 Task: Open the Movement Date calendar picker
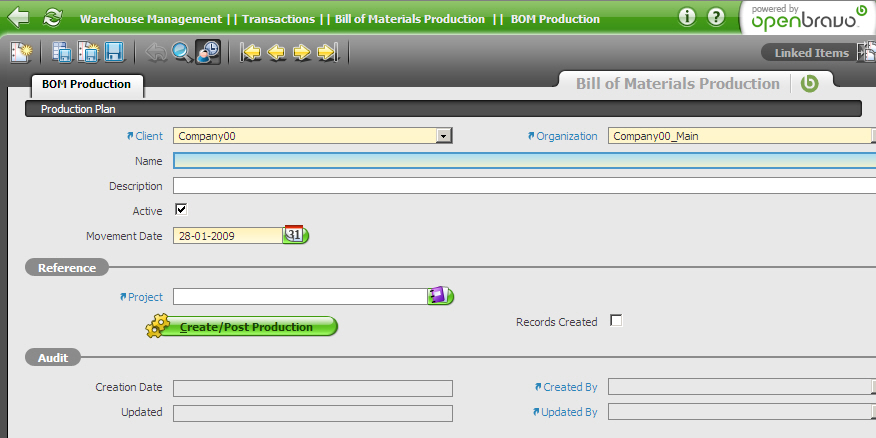296,235
